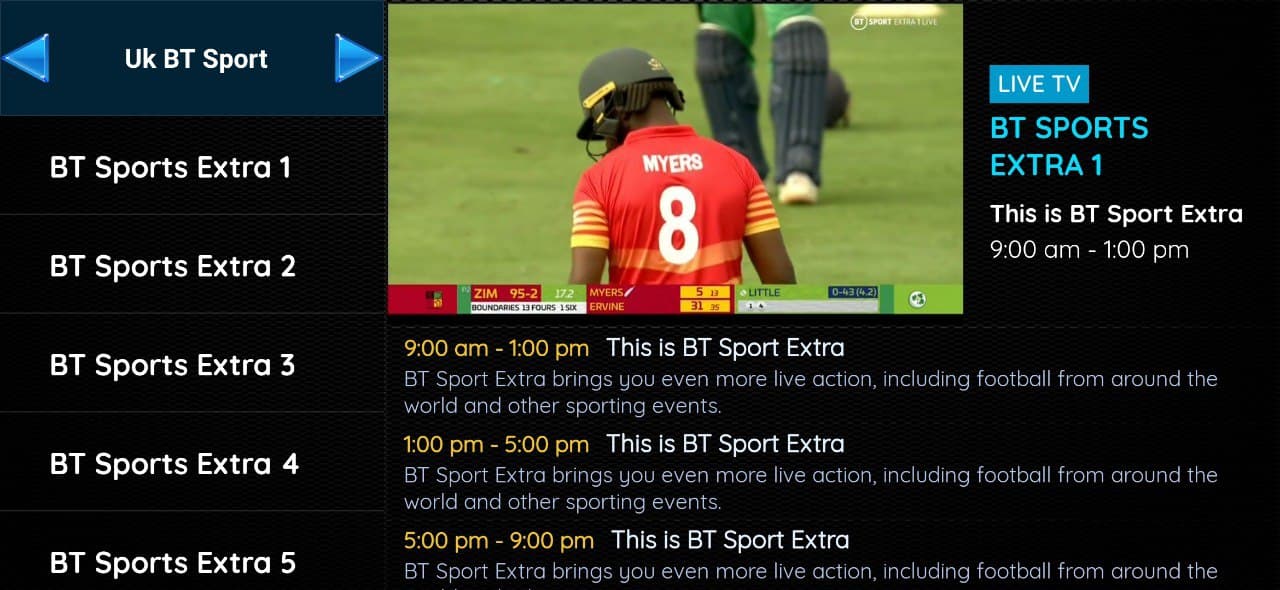Click the ZIM 95-2 score in the video
Screen dimensions: 1280x590
(x=506, y=293)
